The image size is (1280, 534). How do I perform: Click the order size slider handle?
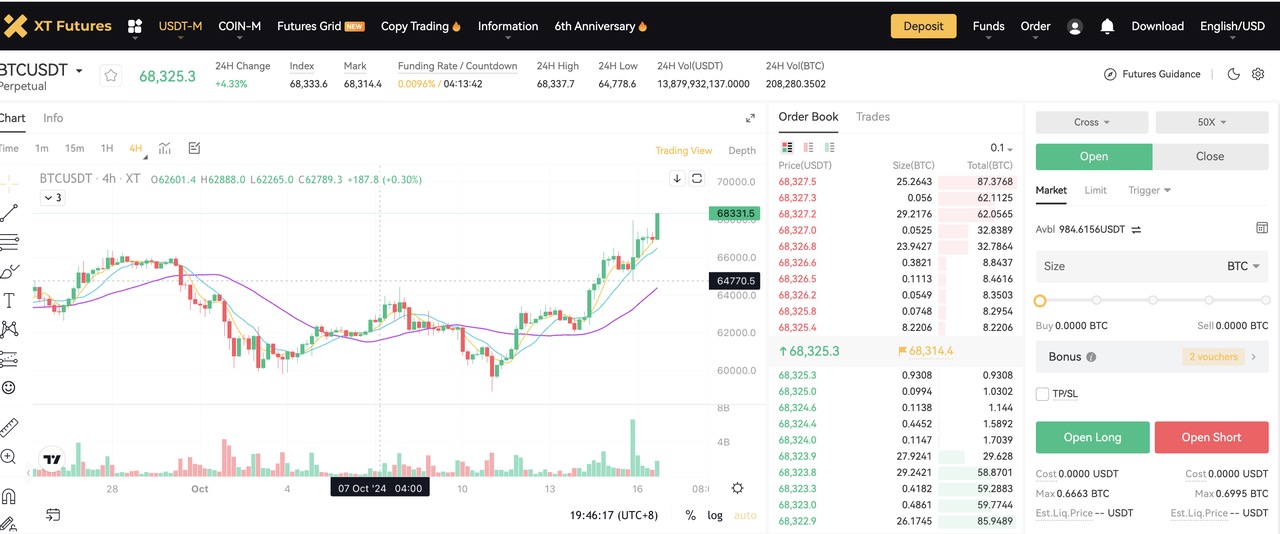1040,300
